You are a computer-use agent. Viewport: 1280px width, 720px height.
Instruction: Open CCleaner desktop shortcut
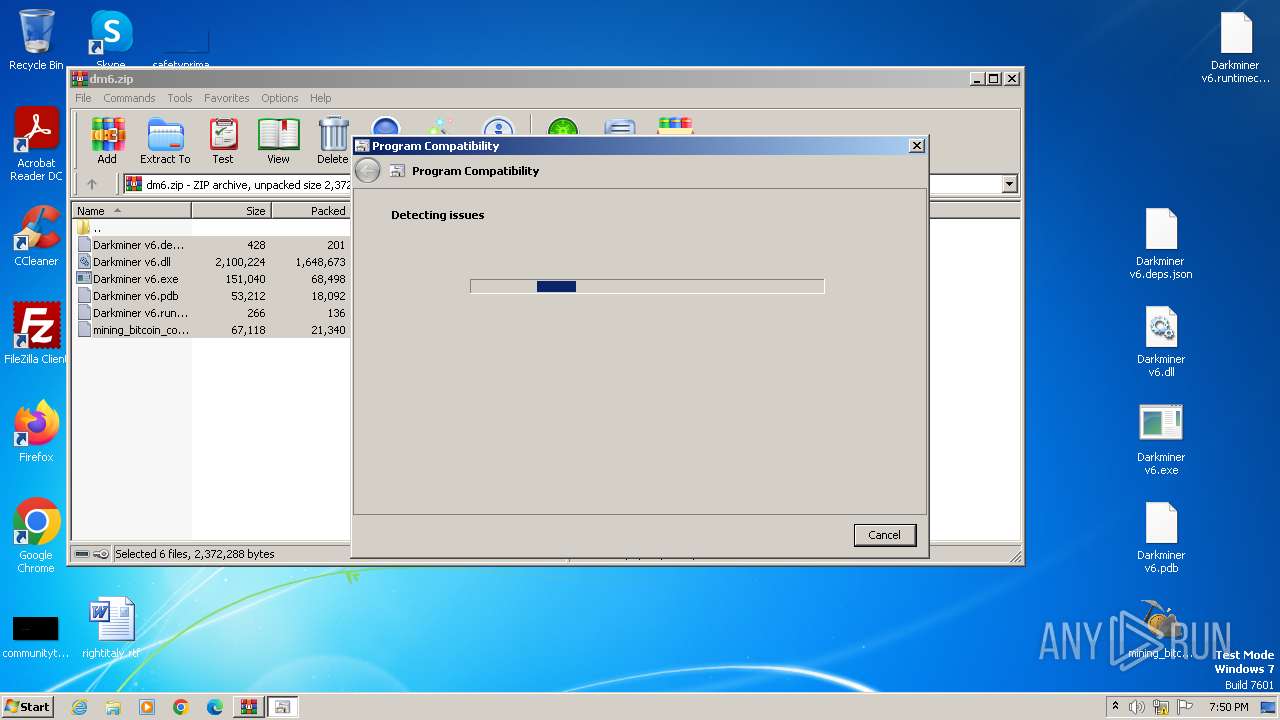[x=36, y=237]
